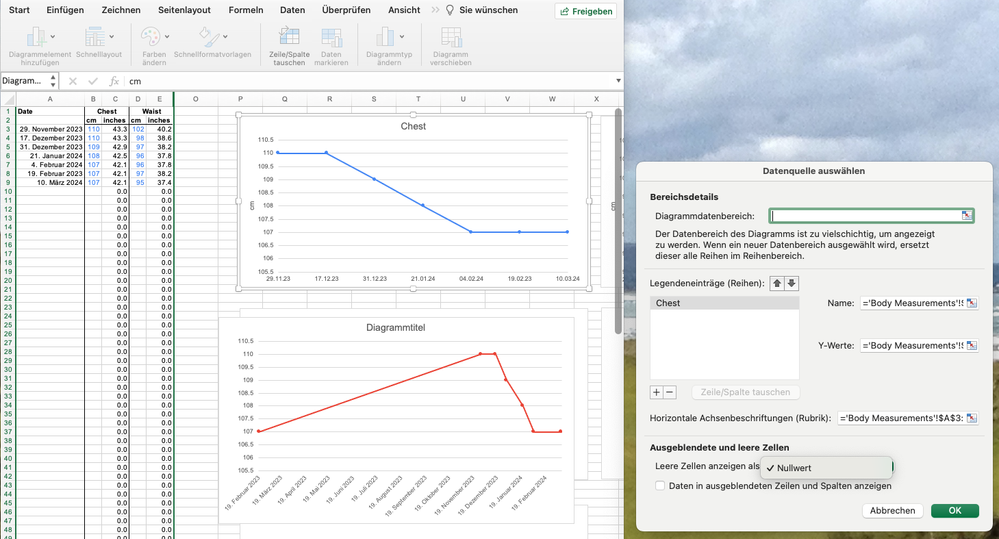Viewport: 999px width, 539px height.
Task: Click the range selector icon beside Y-Werte field
Action: [972, 345]
